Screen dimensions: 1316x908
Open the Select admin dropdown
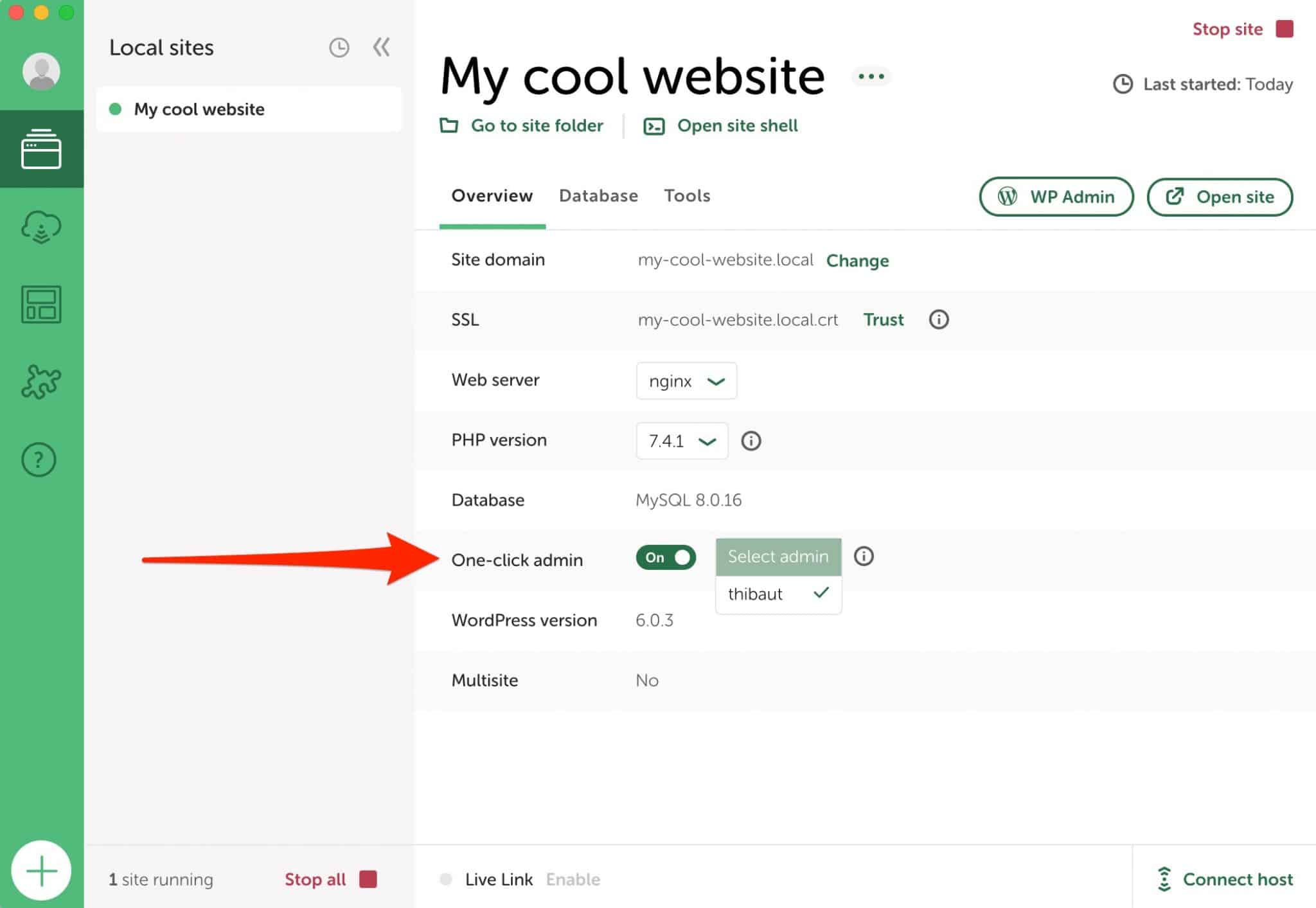pos(778,556)
